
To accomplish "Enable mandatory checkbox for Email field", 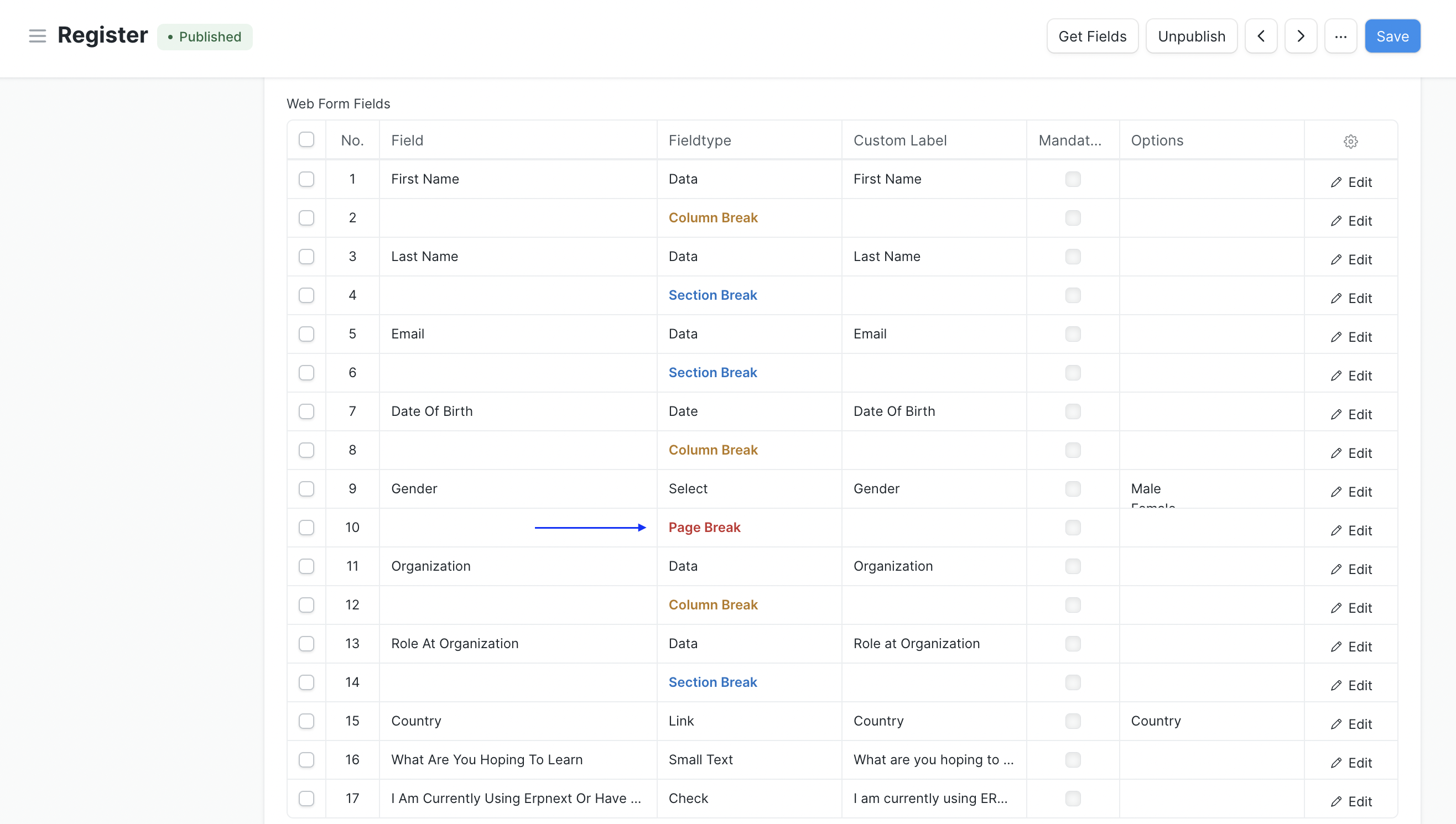I will click(x=1072, y=334).
